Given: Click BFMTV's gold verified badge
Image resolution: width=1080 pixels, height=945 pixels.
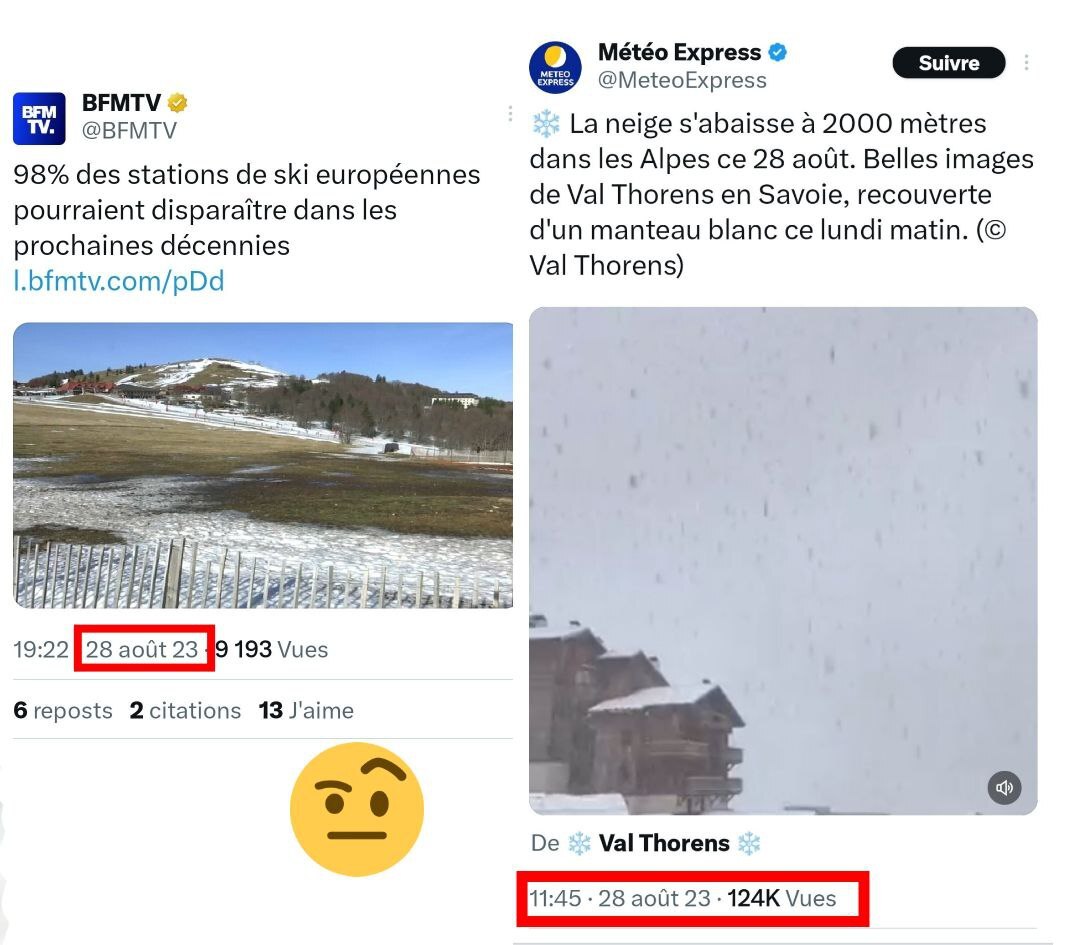Looking at the screenshot, I should (178, 103).
